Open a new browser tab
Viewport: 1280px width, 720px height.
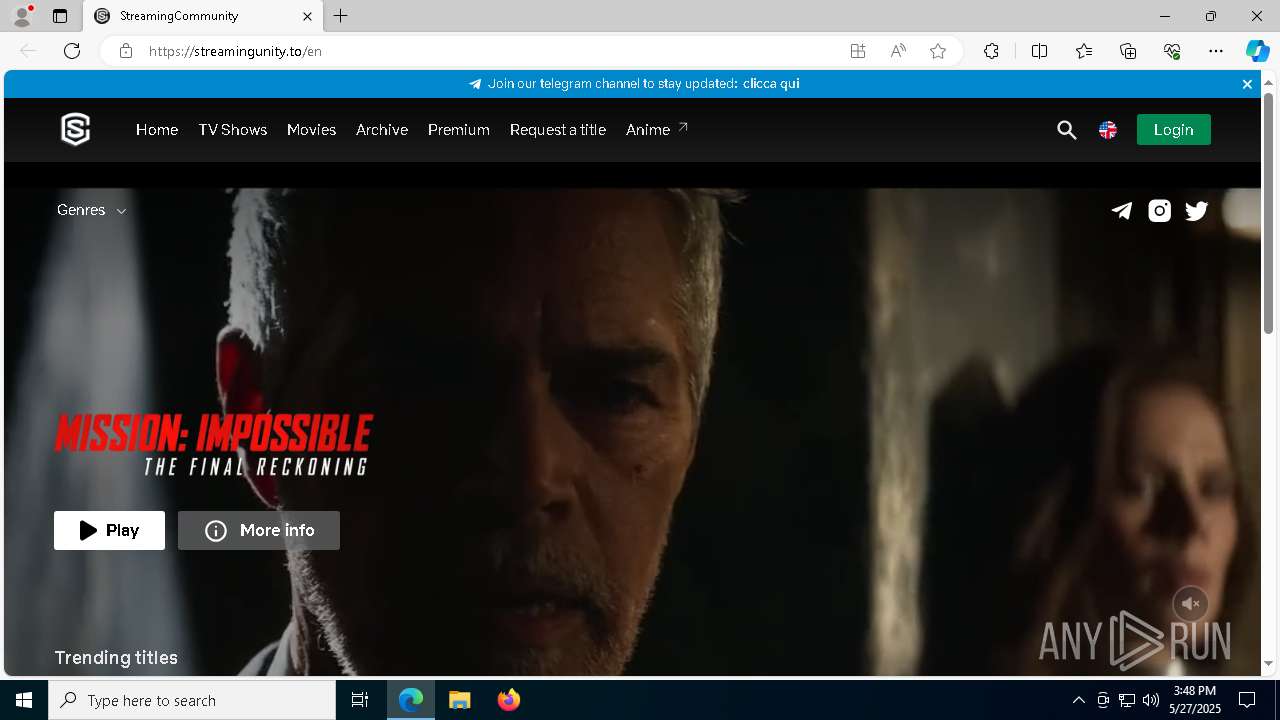[x=341, y=16]
